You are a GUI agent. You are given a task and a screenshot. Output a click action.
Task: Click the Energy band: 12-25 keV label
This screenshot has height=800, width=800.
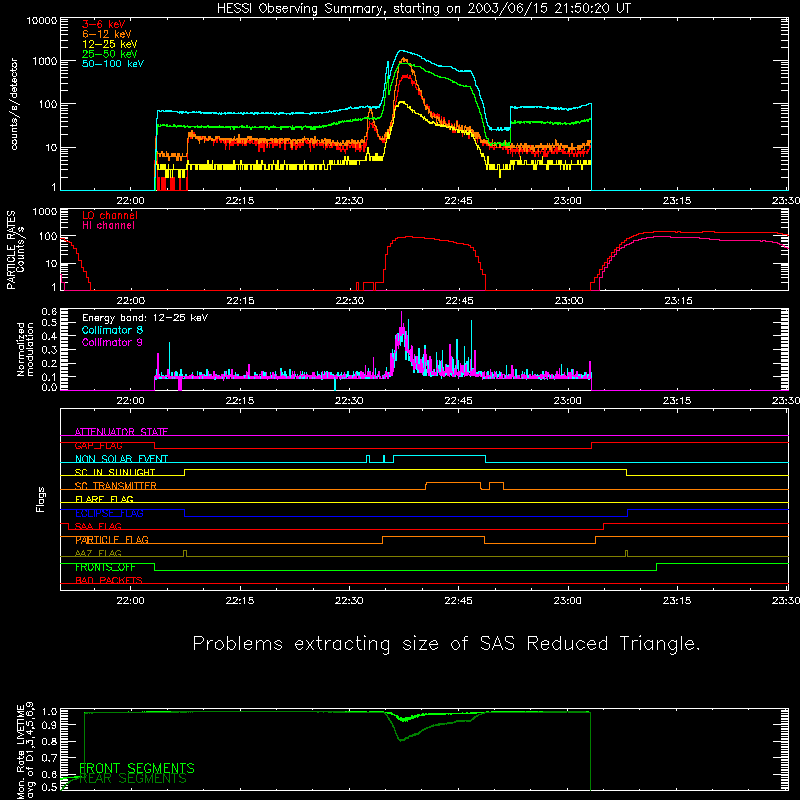(145, 318)
